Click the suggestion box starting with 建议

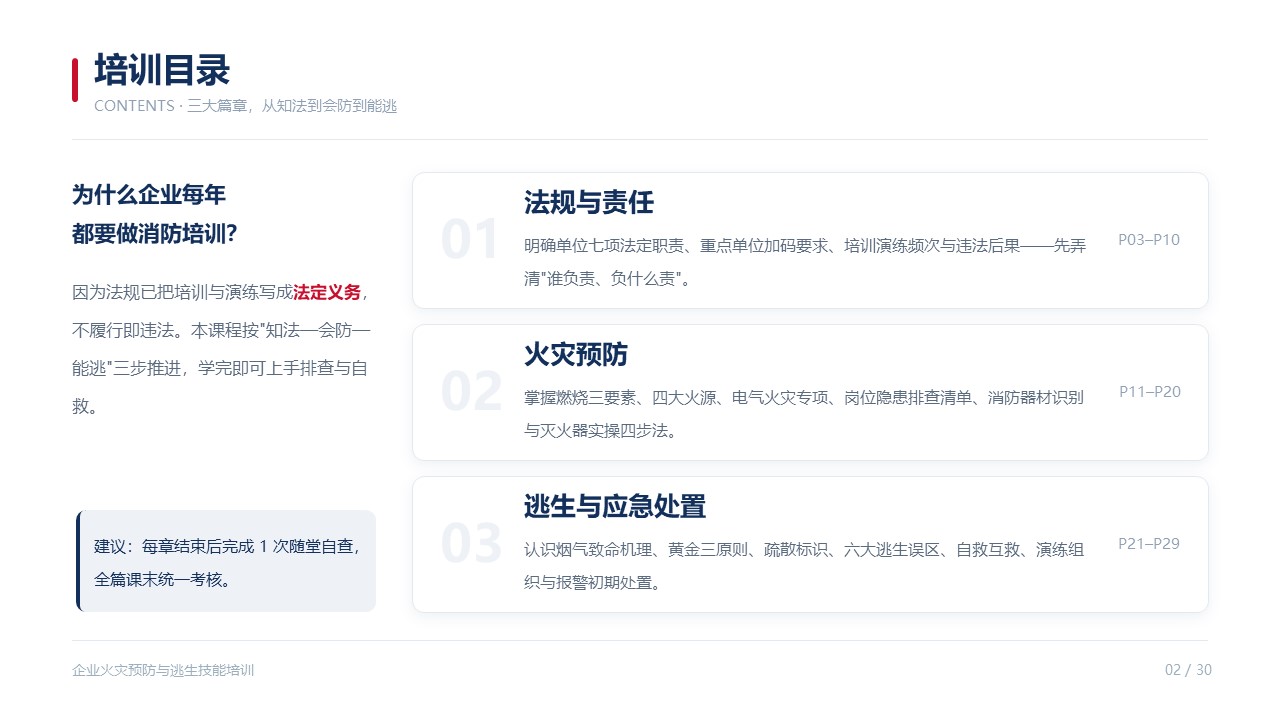[x=226, y=561]
